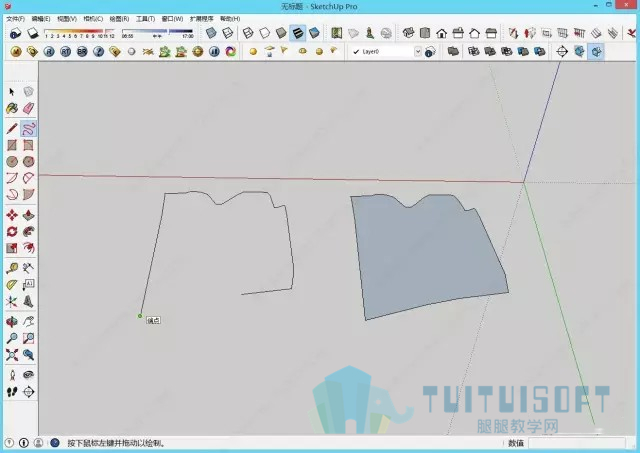Activate the Freehand drawing tool

(x=28, y=129)
